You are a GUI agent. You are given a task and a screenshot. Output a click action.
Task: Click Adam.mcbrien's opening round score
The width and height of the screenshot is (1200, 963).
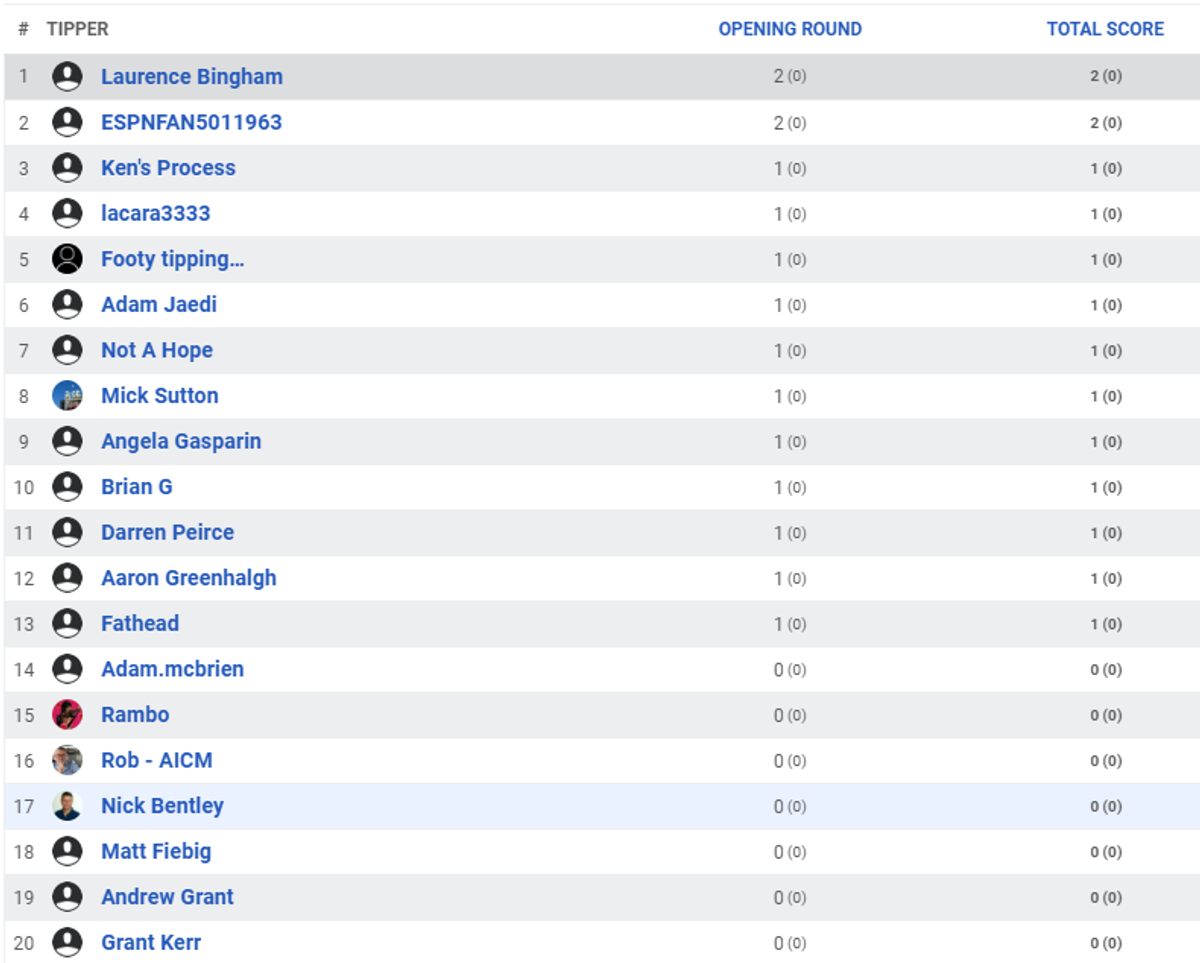click(x=790, y=669)
